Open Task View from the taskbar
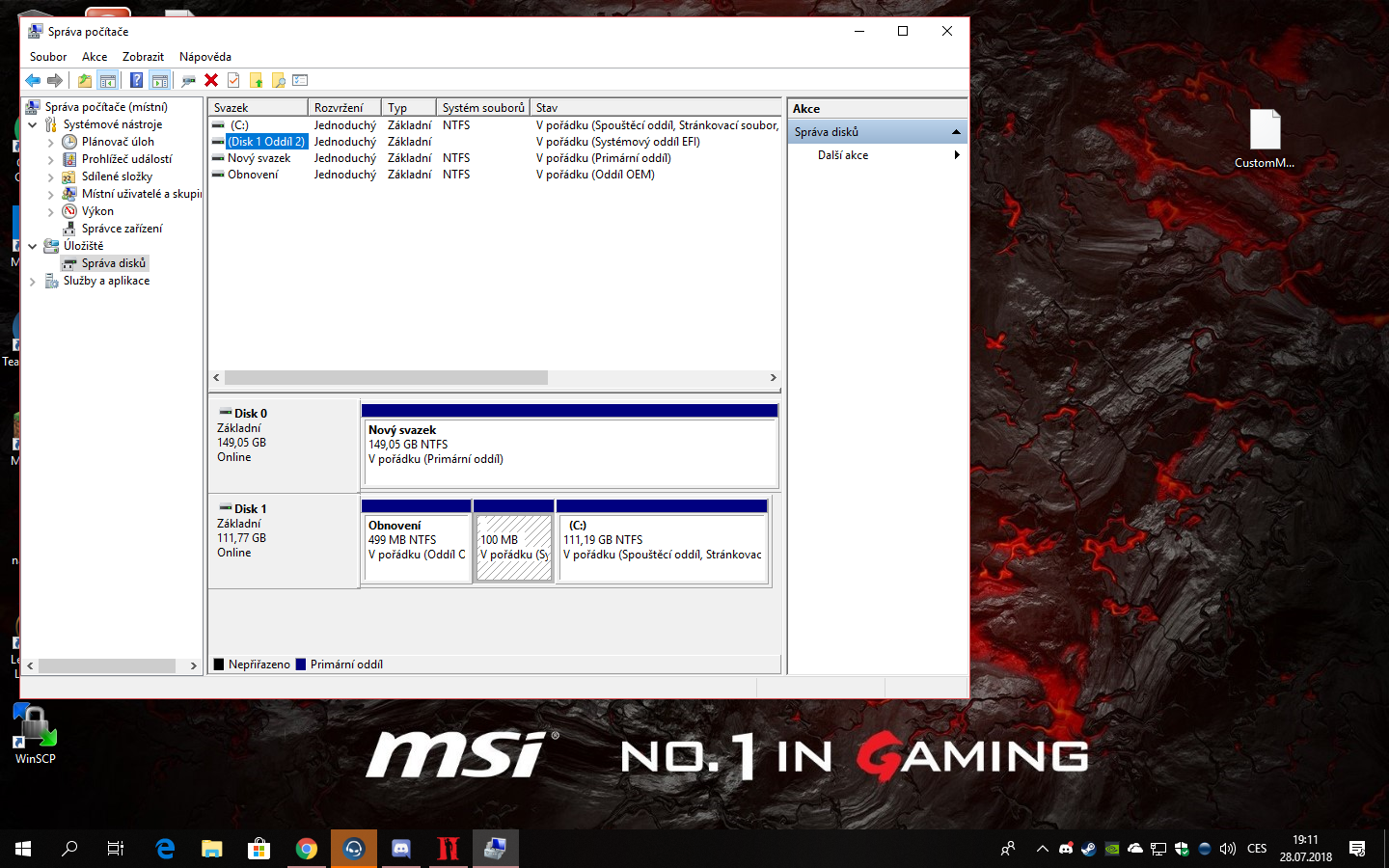Viewport: 1389px width, 868px height. tap(116, 849)
